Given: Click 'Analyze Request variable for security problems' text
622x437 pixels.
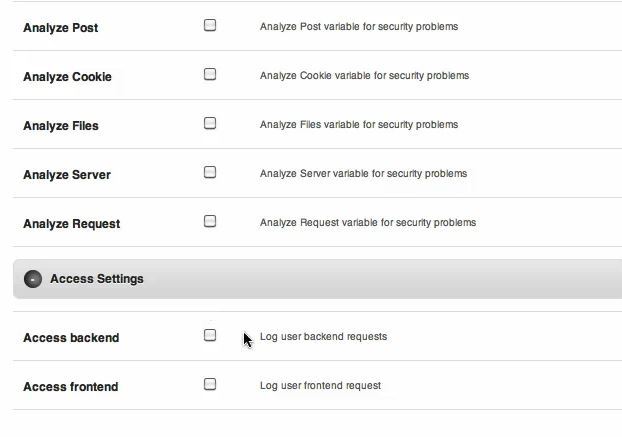Looking at the screenshot, I should (x=368, y=222).
